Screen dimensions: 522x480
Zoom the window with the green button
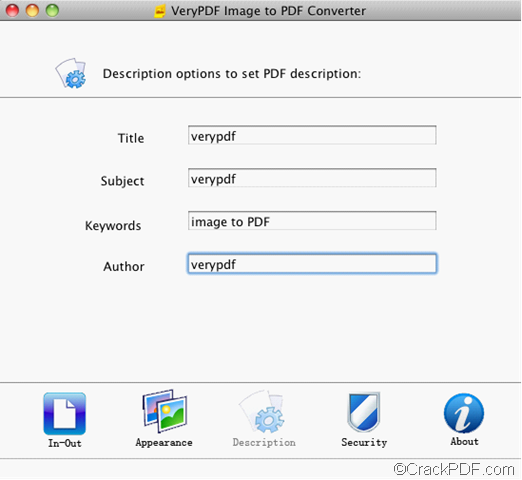point(52,10)
